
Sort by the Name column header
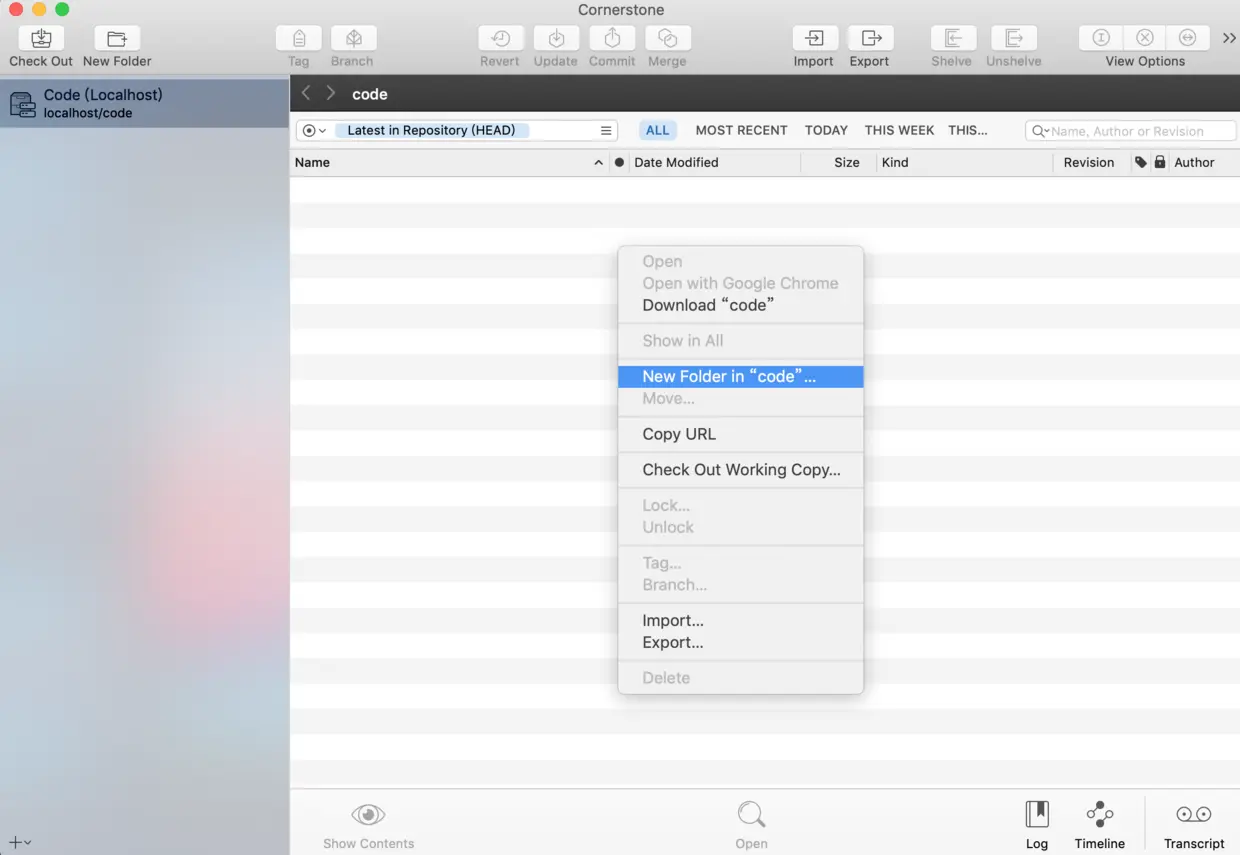[x=449, y=162]
